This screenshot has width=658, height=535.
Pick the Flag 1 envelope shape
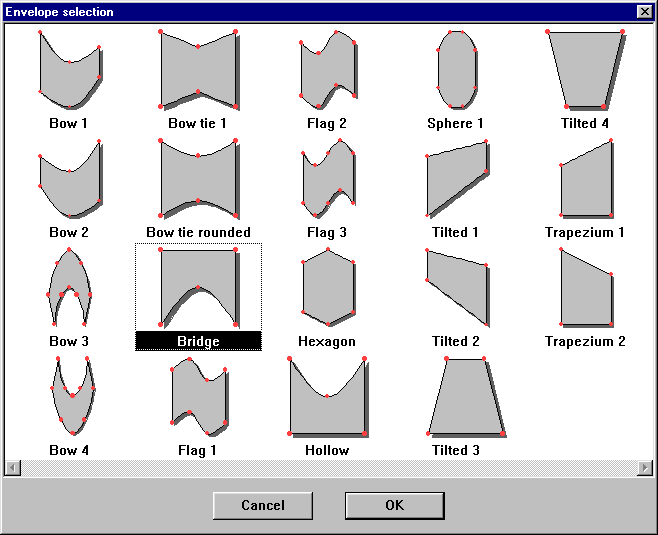click(198, 398)
